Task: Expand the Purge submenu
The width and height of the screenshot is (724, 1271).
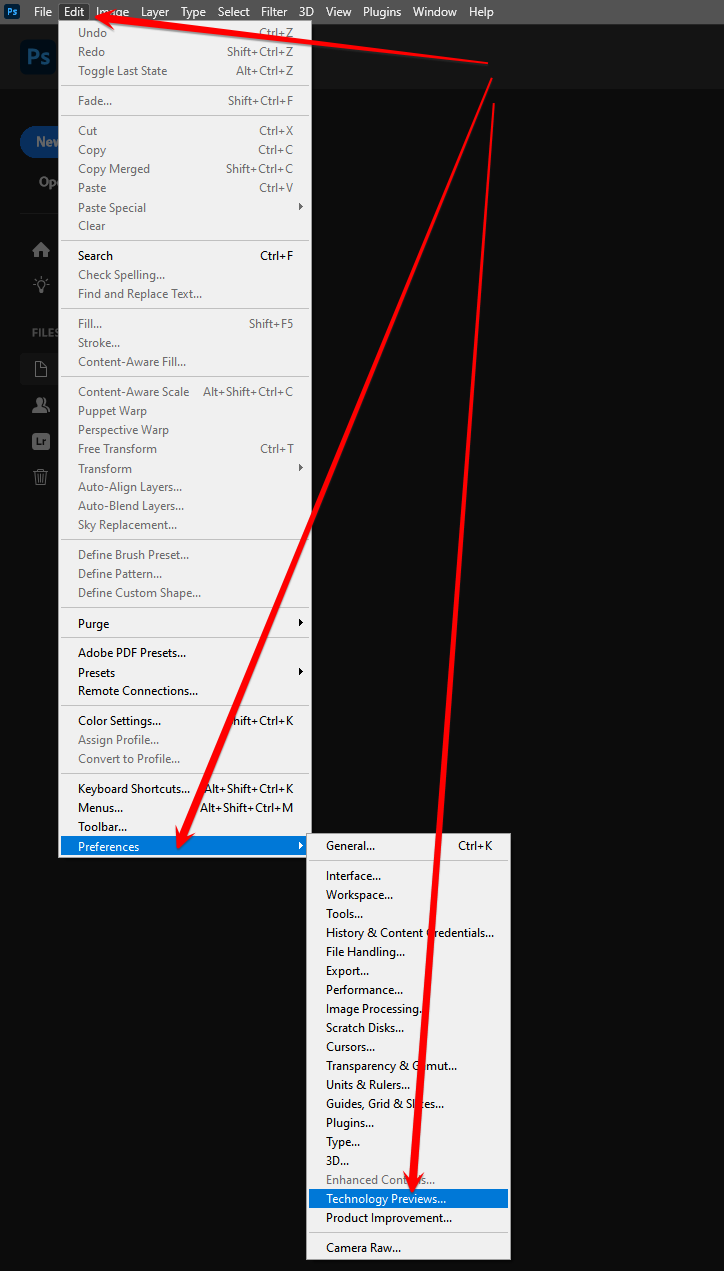Action: [x=185, y=624]
